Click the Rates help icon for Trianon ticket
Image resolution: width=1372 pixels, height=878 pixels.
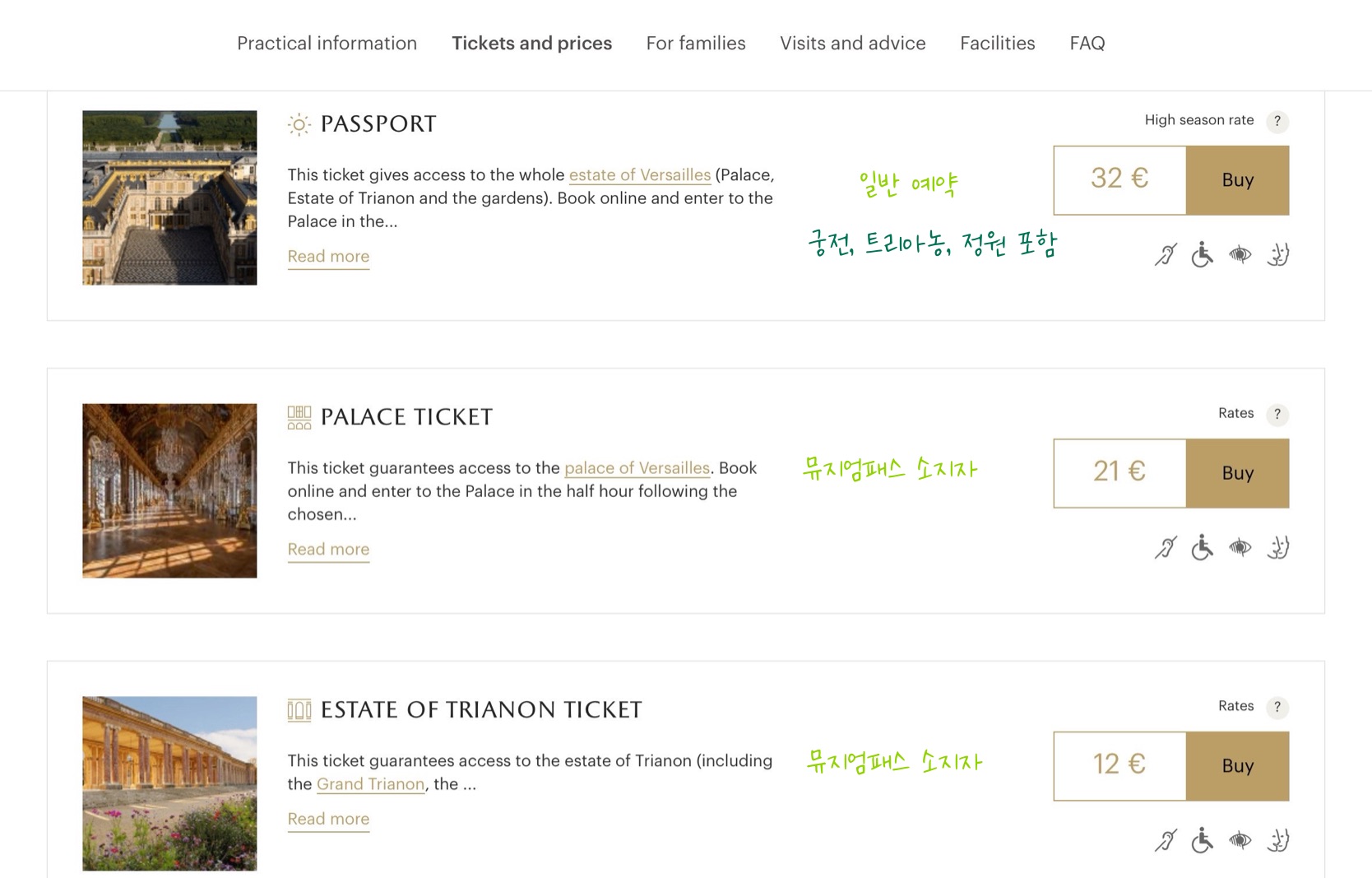click(1277, 707)
